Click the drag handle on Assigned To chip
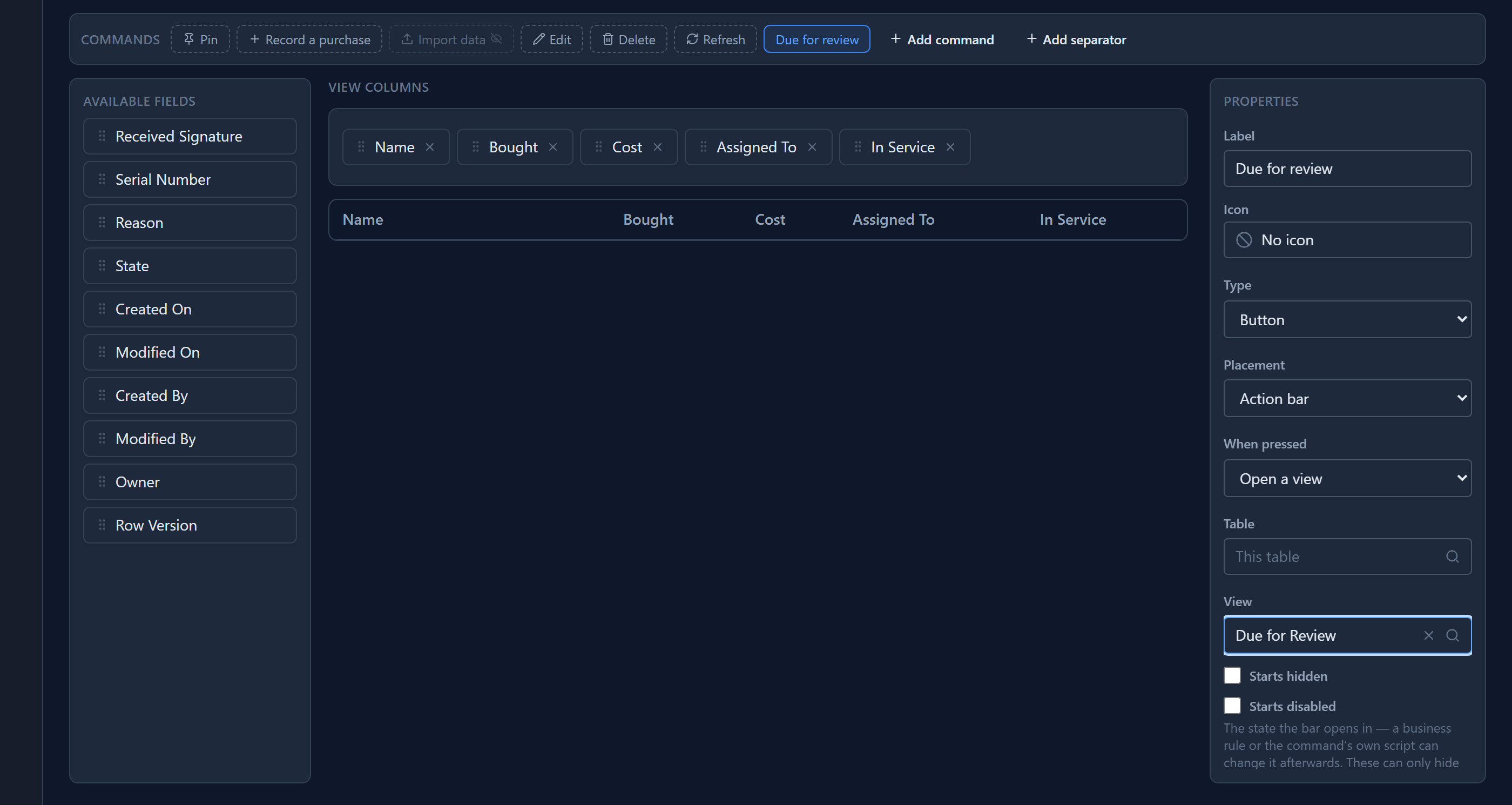 703,147
